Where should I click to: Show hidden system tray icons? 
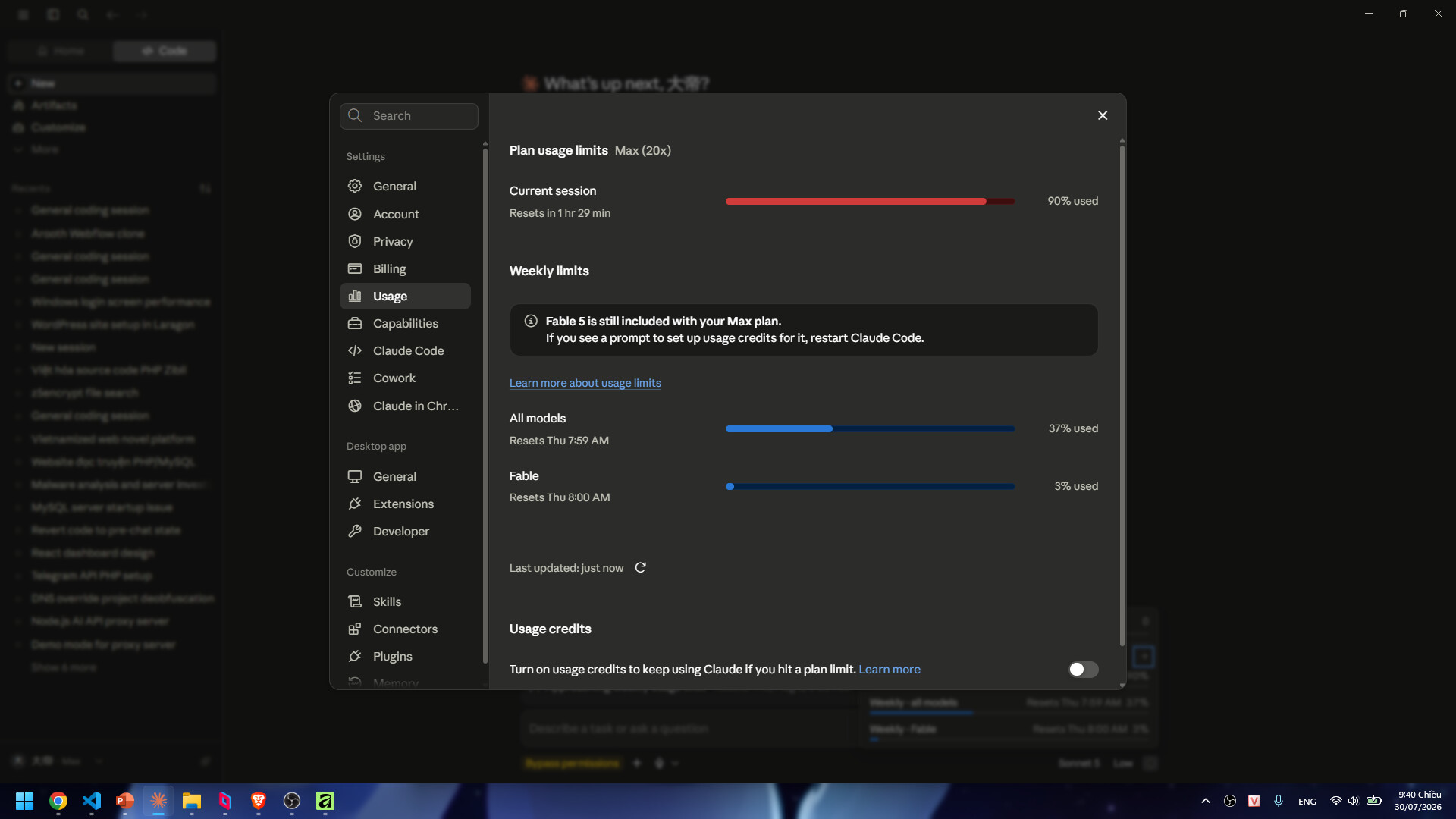(x=1206, y=801)
